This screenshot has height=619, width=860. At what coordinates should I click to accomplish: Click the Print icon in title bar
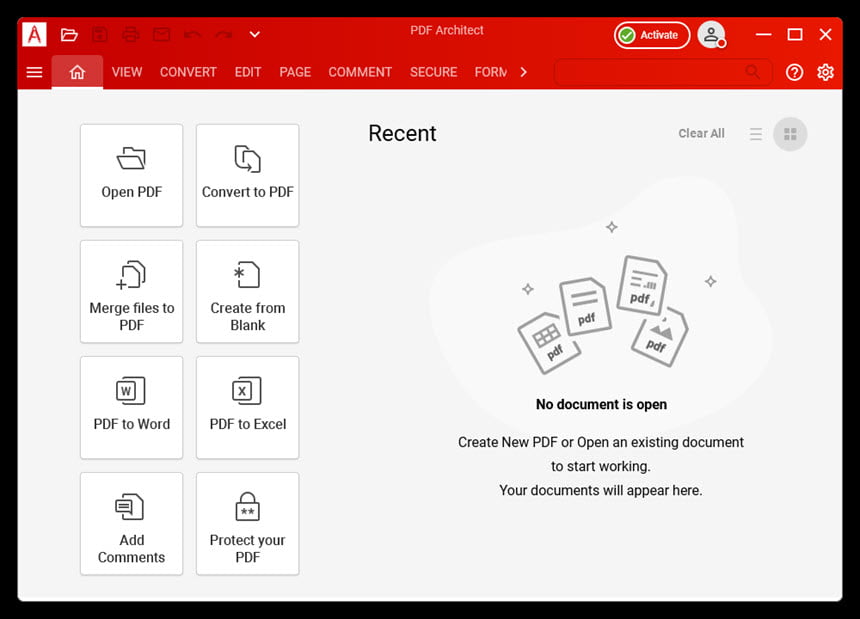(x=130, y=35)
